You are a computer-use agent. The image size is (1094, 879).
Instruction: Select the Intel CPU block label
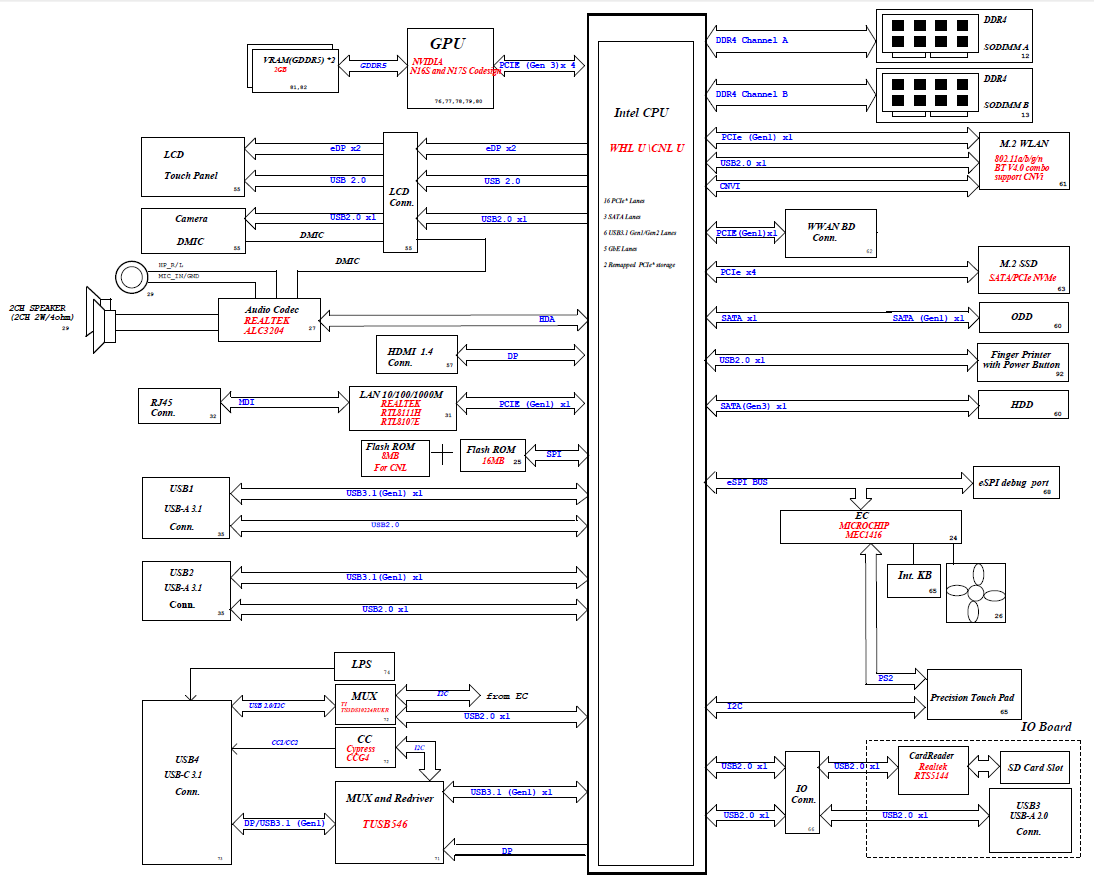[641, 113]
